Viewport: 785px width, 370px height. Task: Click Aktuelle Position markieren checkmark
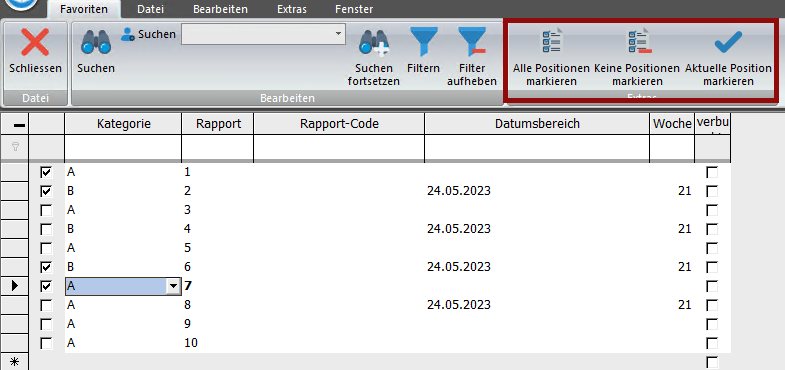pos(728,43)
